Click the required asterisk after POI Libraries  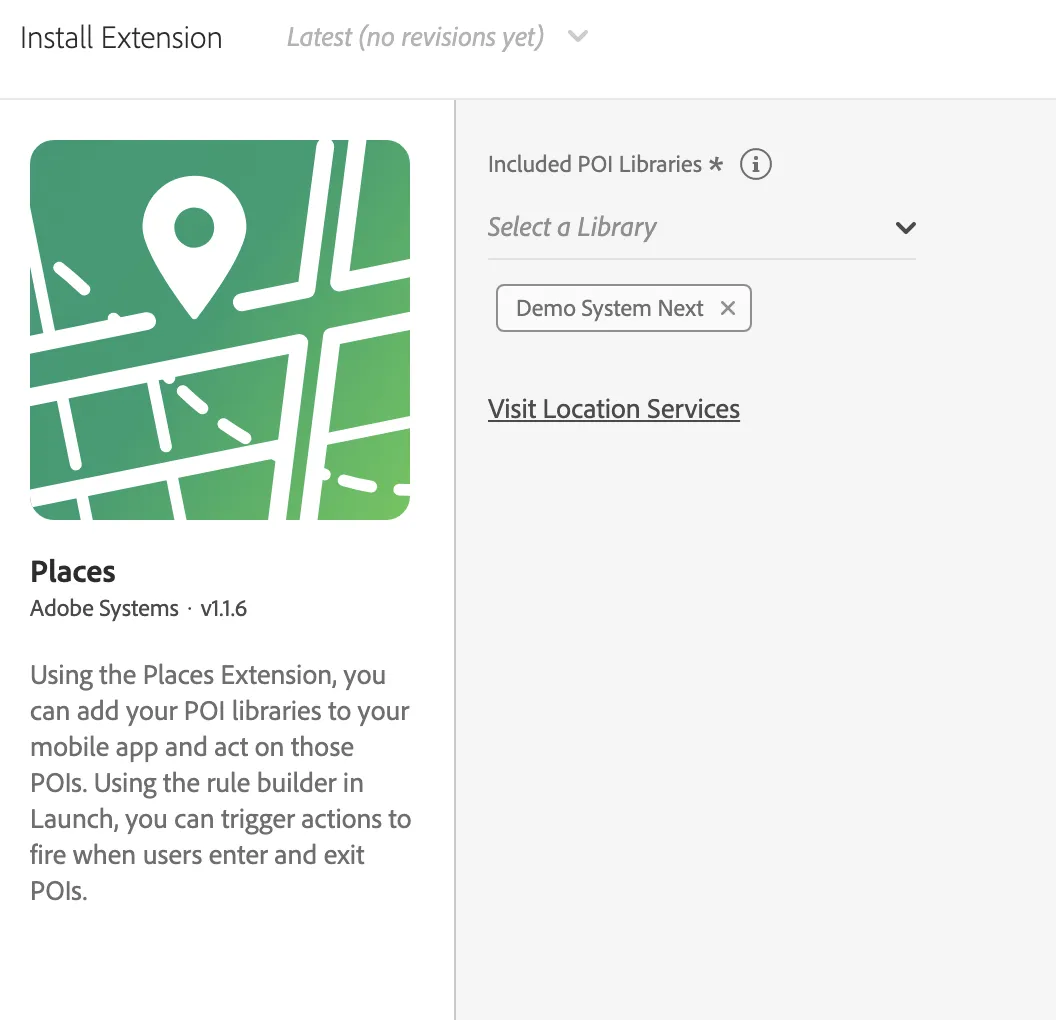pyautogui.click(x=716, y=164)
